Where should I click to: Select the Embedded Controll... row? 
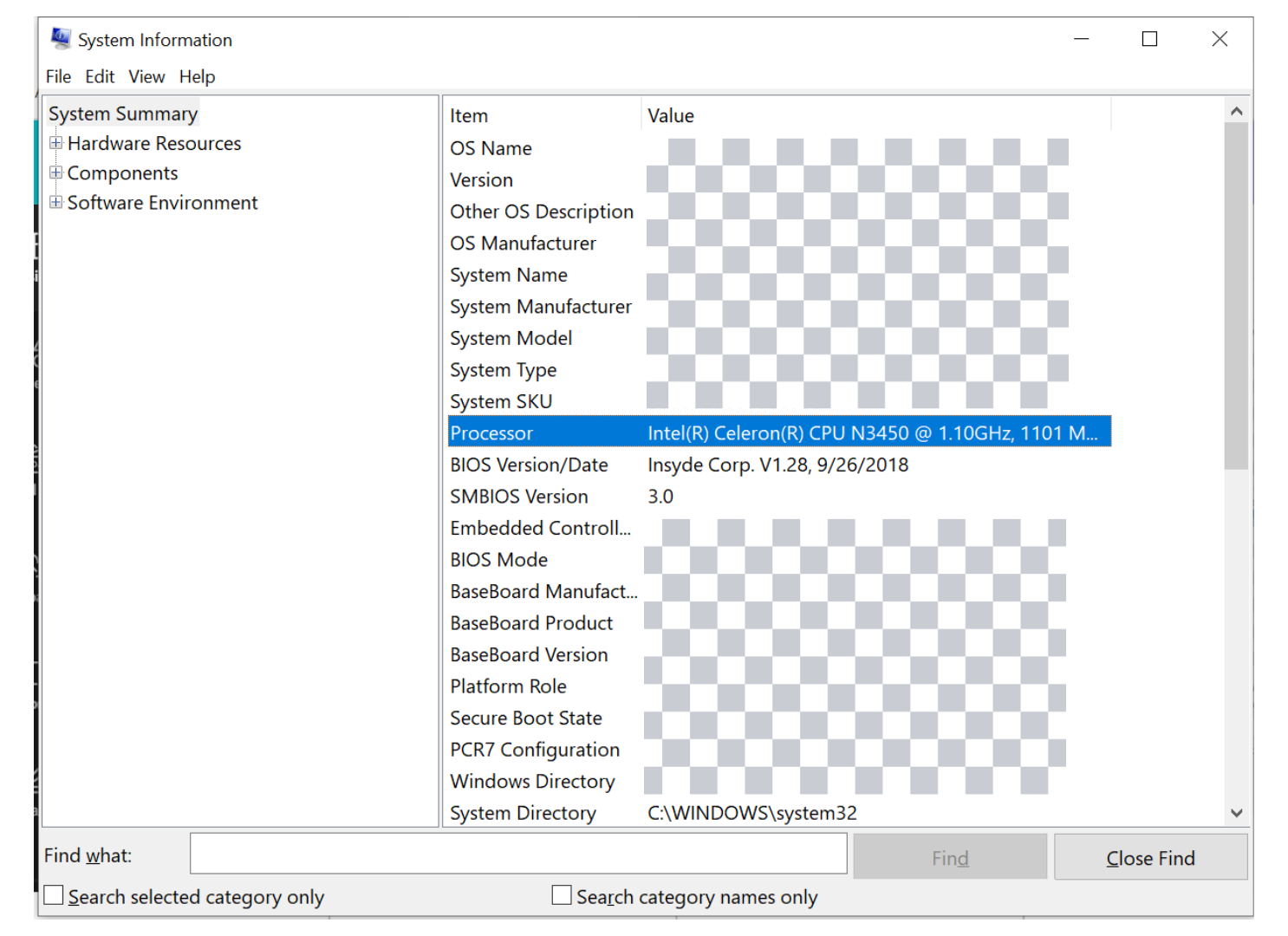pyautogui.click(x=779, y=528)
